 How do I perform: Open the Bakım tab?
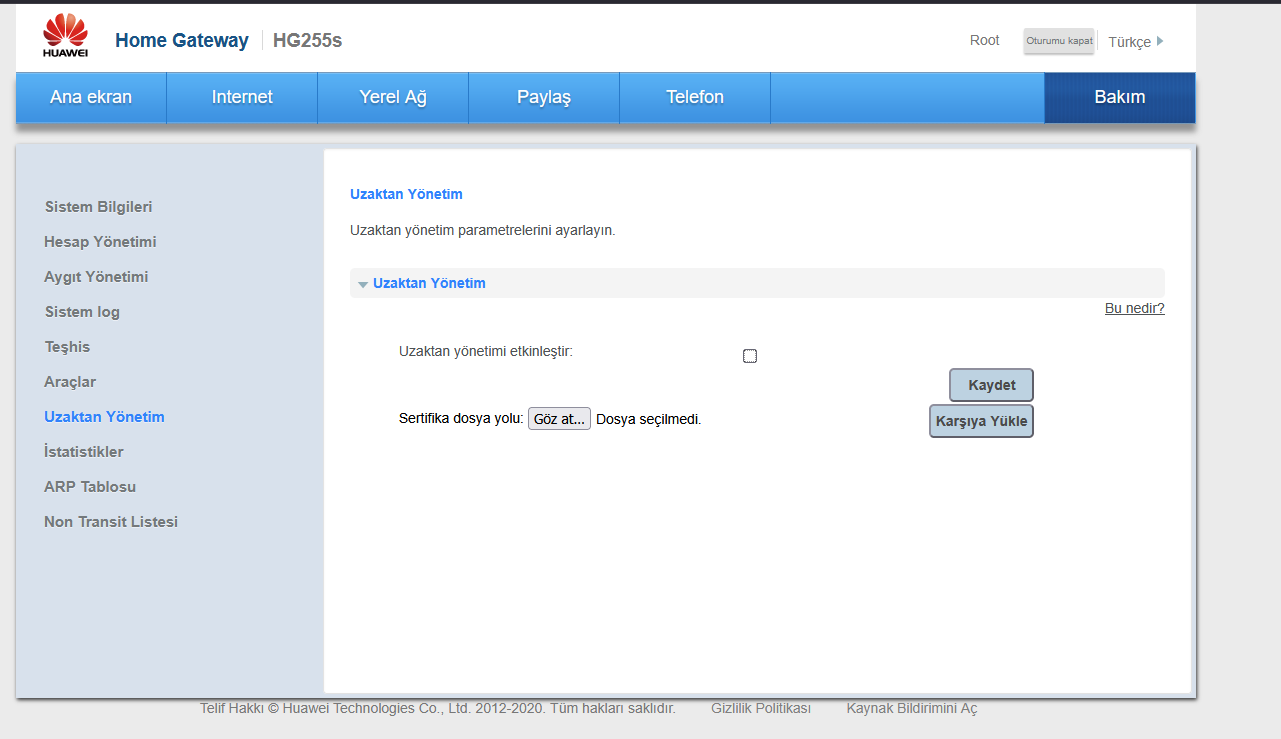pos(1120,97)
